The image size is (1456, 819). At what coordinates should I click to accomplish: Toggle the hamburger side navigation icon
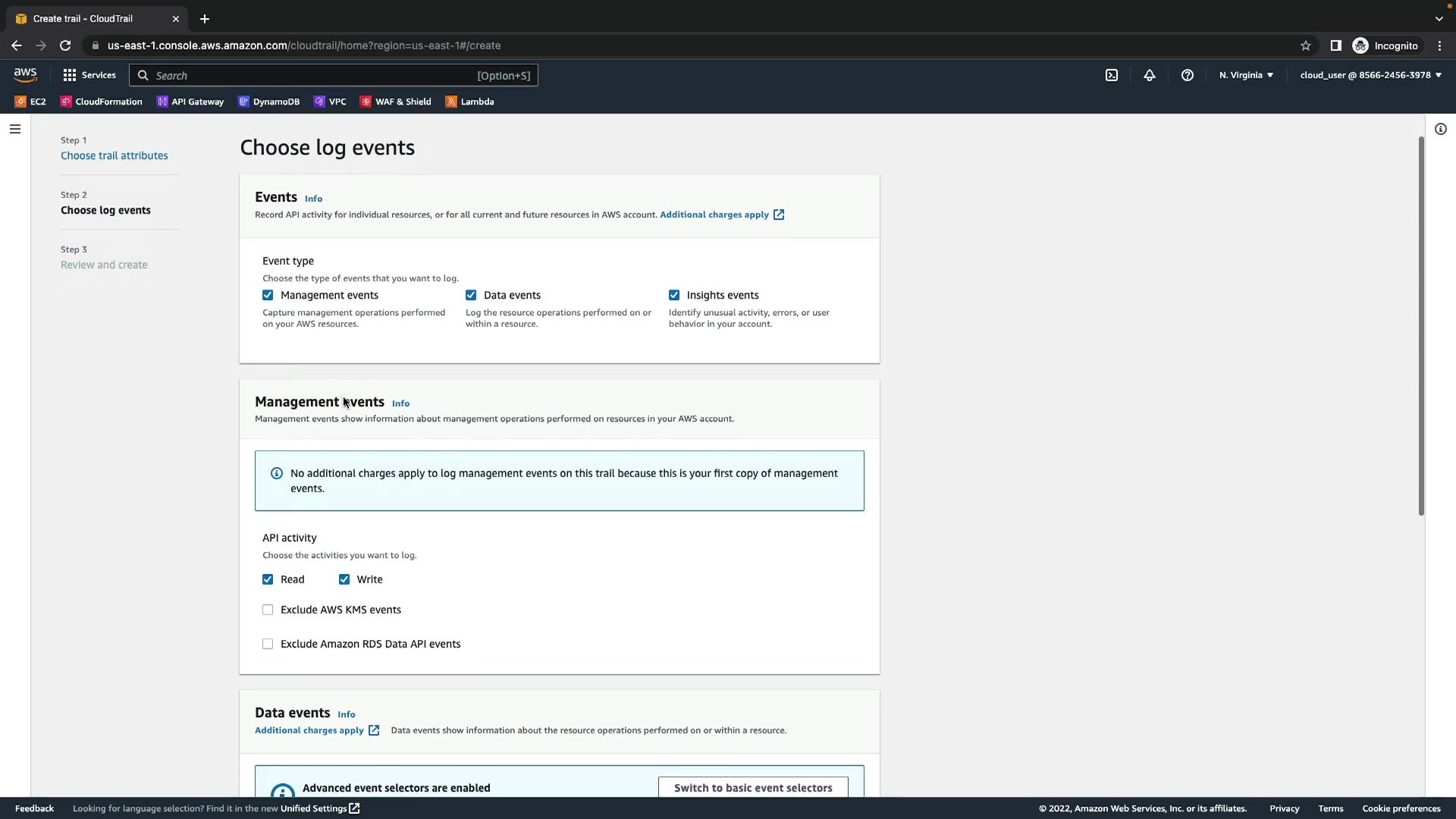click(15, 129)
